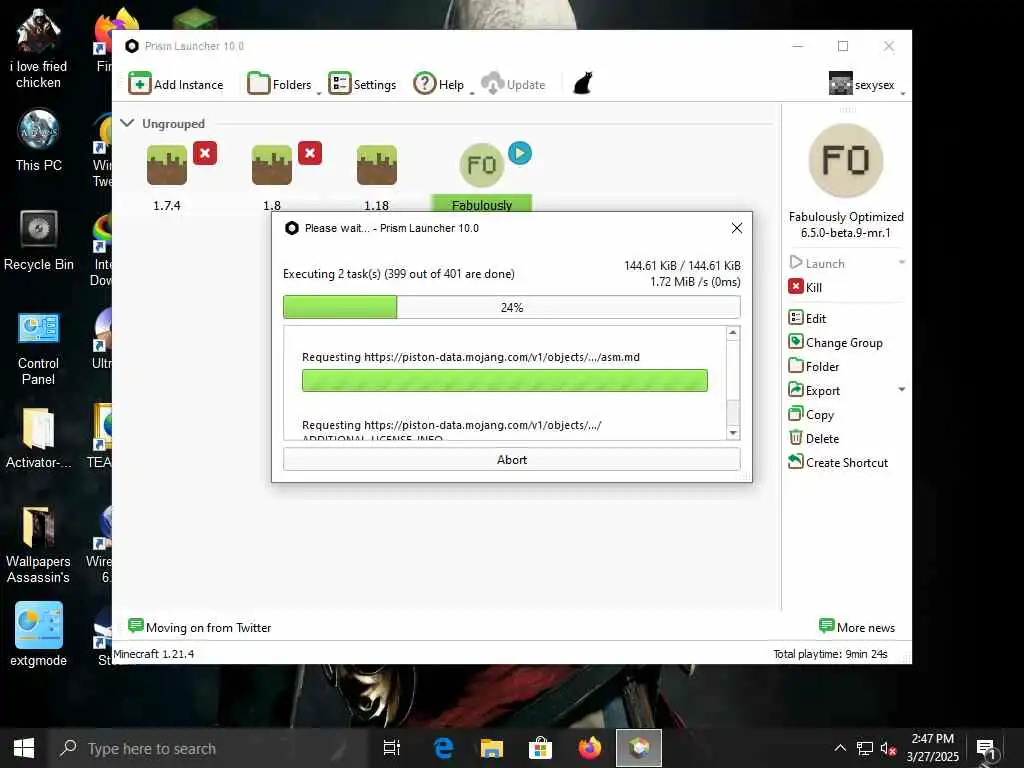This screenshot has height=768, width=1024.
Task: Select the 1.8 instance icon
Action: click(272, 165)
